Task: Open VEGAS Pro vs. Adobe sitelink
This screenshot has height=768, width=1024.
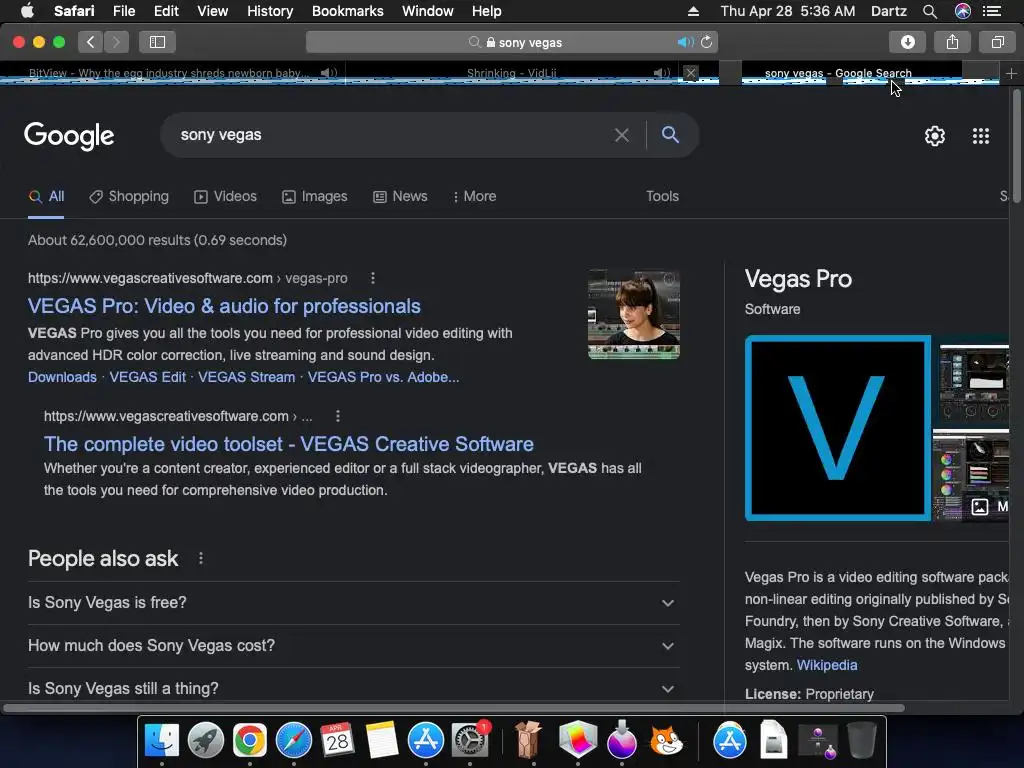Action: coord(383,377)
